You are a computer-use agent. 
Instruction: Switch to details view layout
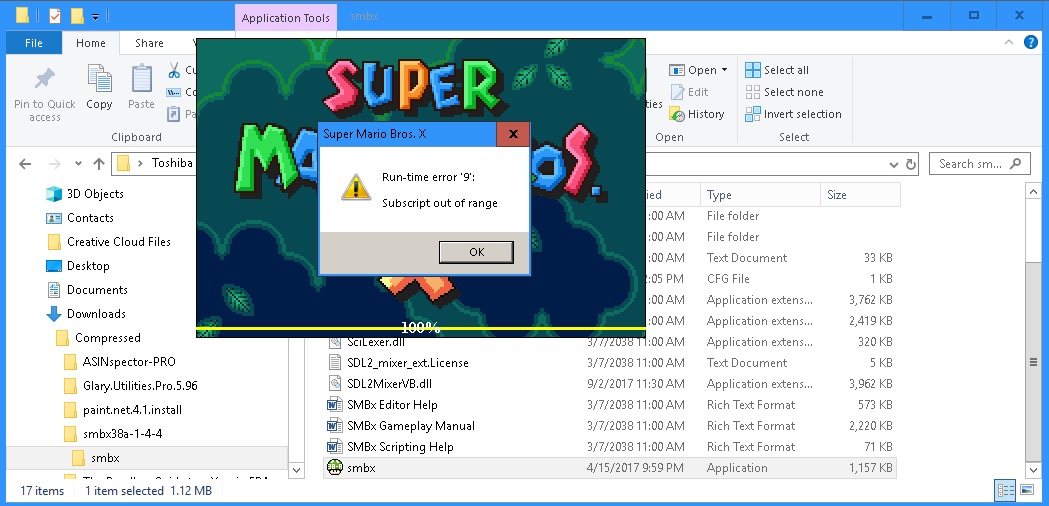(1005, 491)
